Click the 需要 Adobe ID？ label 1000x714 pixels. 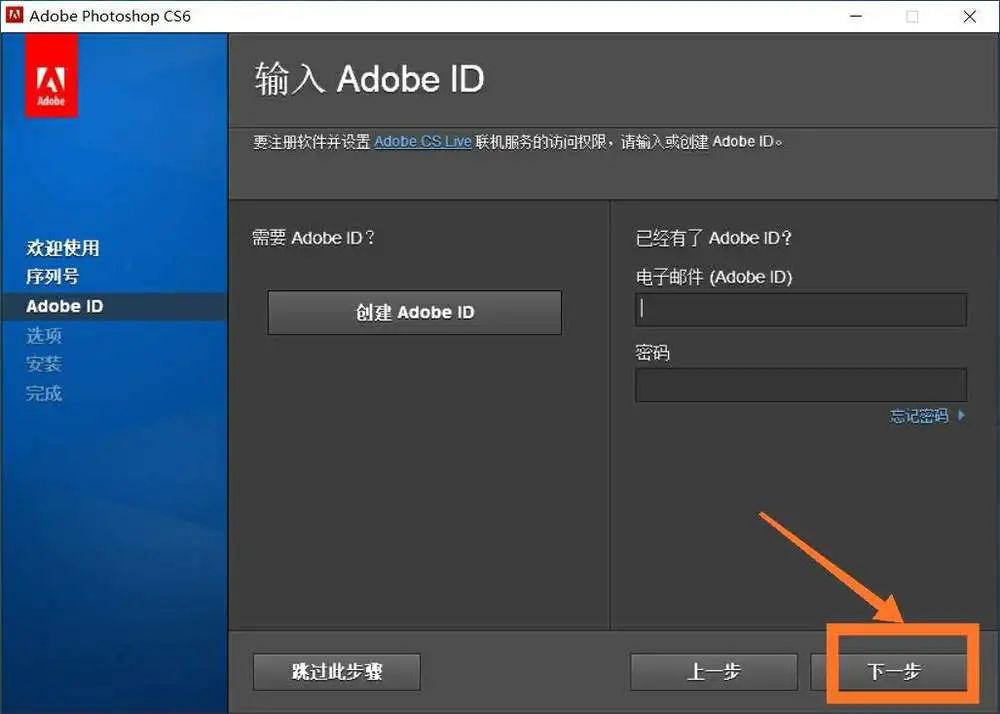pos(314,238)
